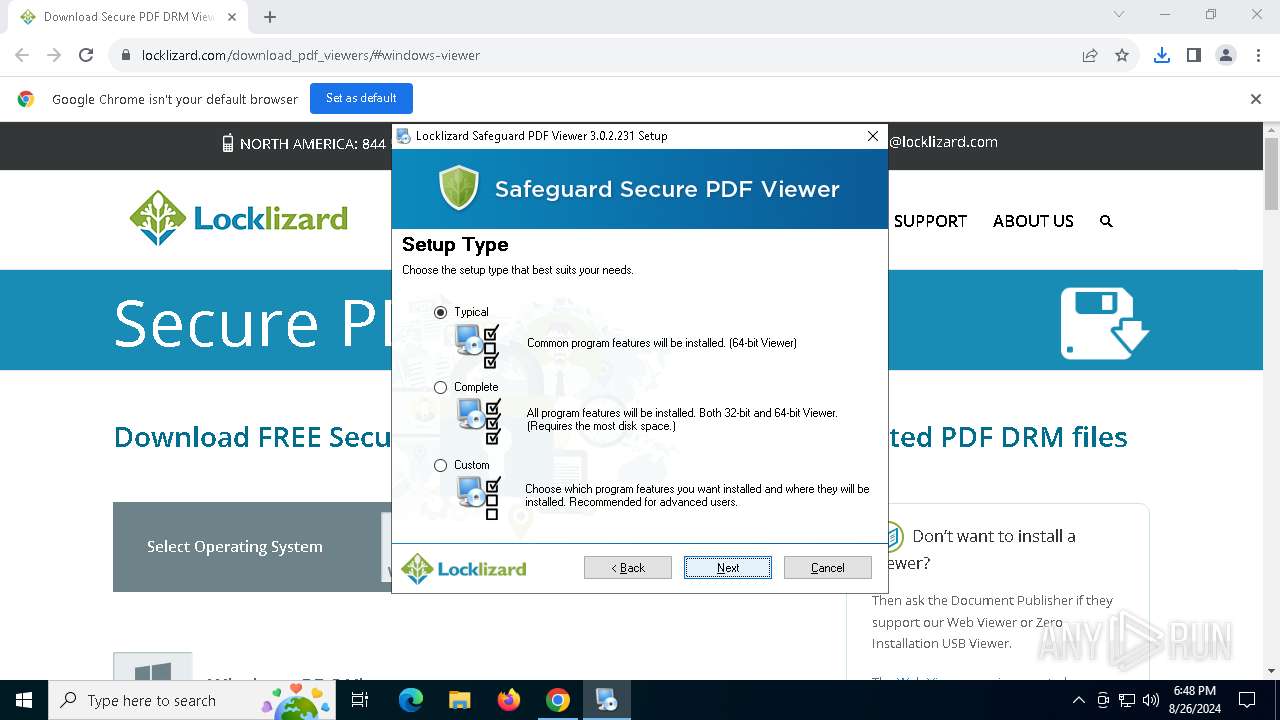
Task: Go forward in Chrome browser
Action: [54, 55]
